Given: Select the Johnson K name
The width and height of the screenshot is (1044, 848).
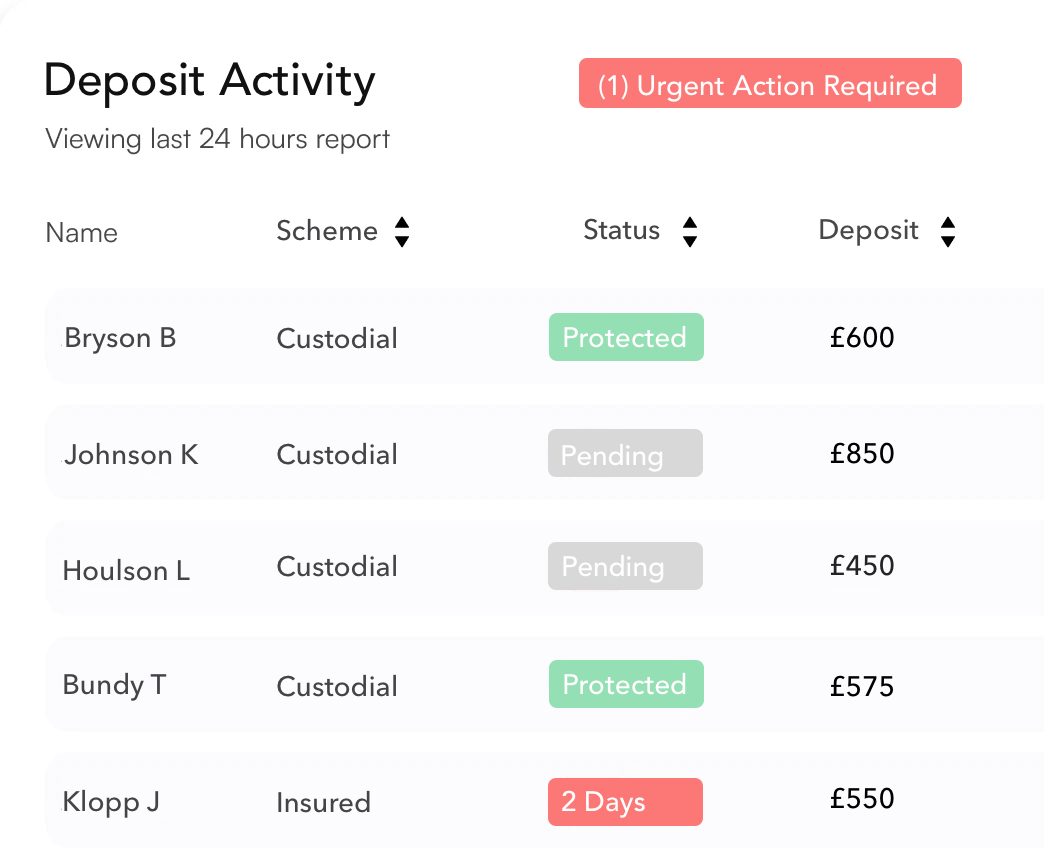Looking at the screenshot, I should coord(130,455).
